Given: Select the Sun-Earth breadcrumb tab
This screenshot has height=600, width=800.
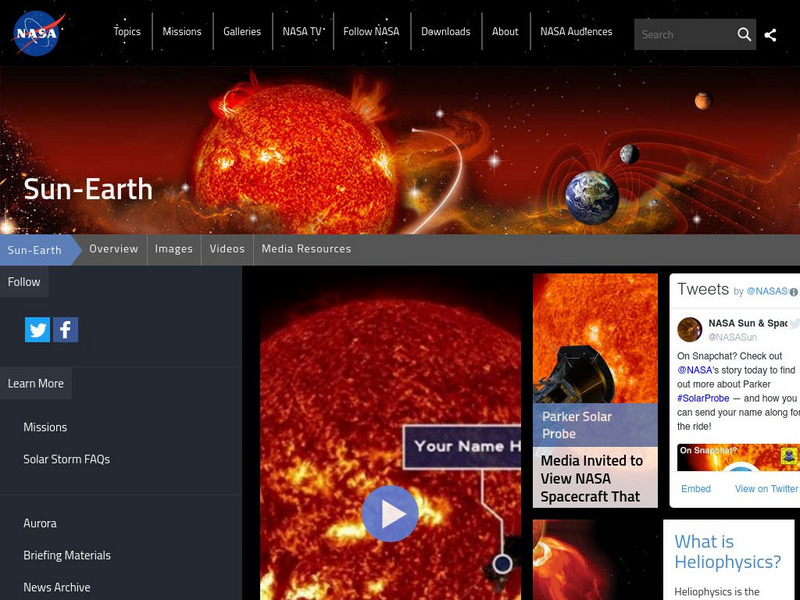Looking at the screenshot, I should 37,250.
